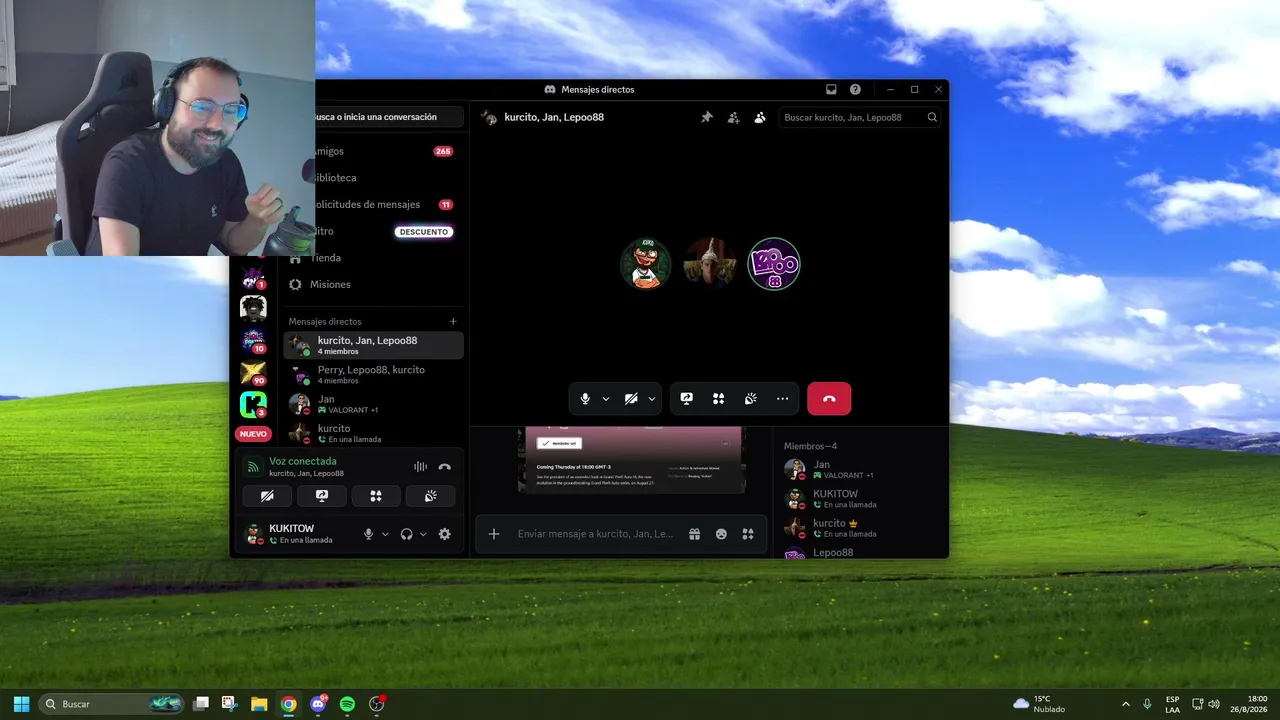Open camera options arrow in call controls
Viewport: 1280px width, 720px height.
652,398
